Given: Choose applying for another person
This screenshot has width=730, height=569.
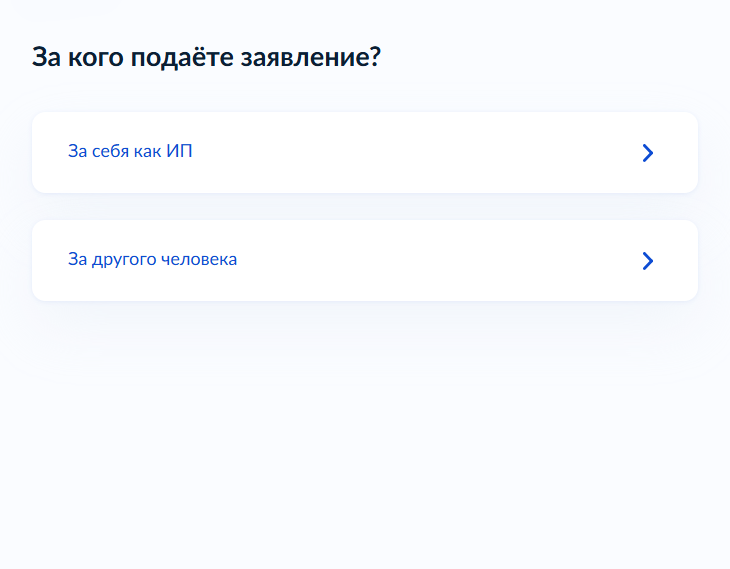Looking at the screenshot, I should point(365,260).
